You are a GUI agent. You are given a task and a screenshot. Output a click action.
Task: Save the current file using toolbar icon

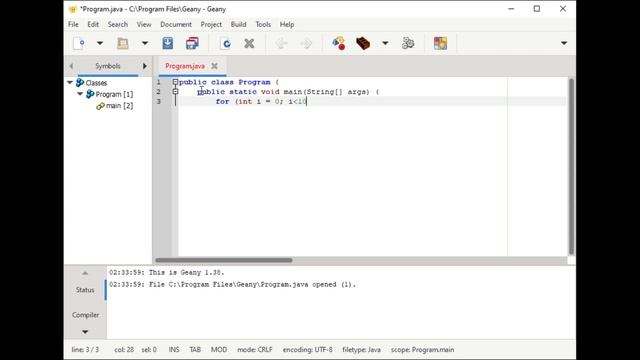point(167,43)
